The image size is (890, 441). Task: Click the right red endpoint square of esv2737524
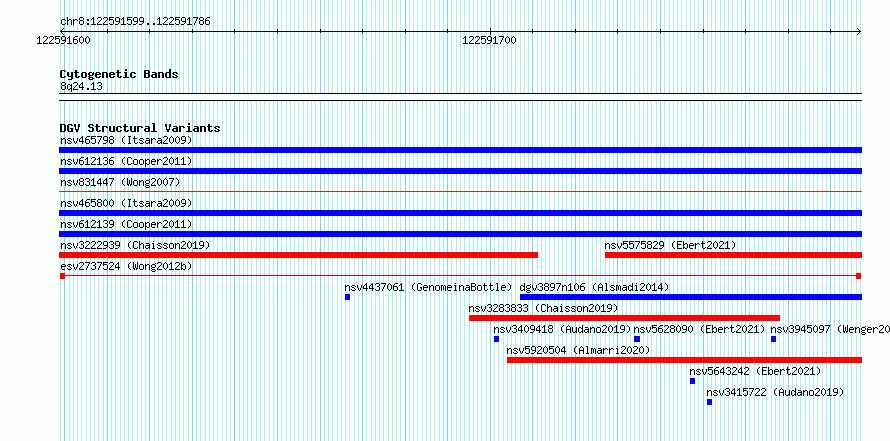click(x=859, y=276)
